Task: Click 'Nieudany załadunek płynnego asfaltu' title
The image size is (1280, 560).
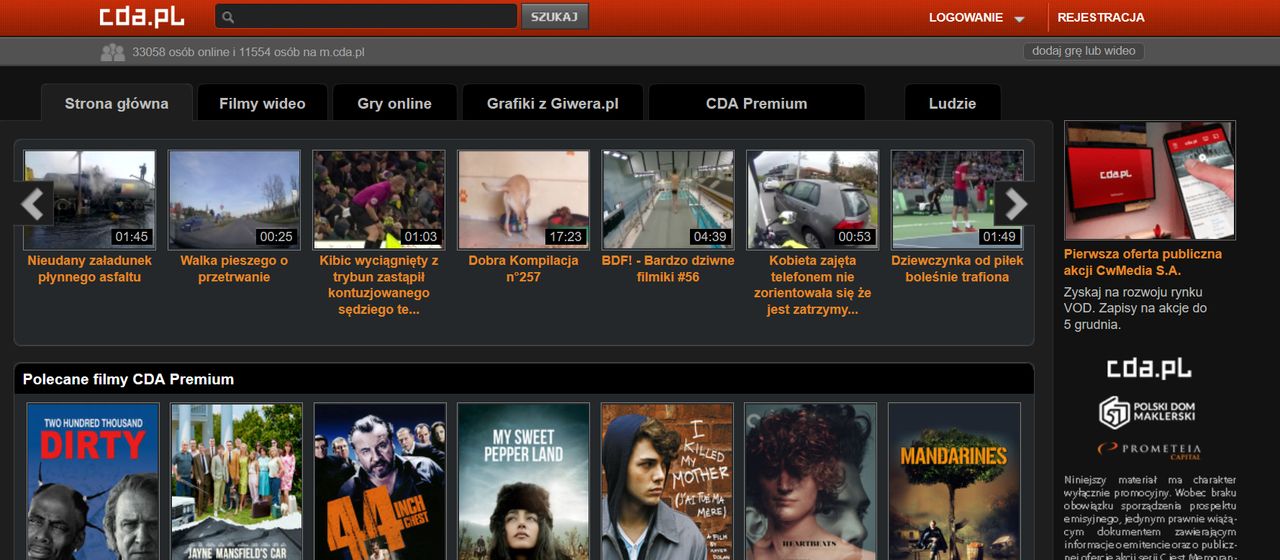Action: pyautogui.click(x=90, y=269)
